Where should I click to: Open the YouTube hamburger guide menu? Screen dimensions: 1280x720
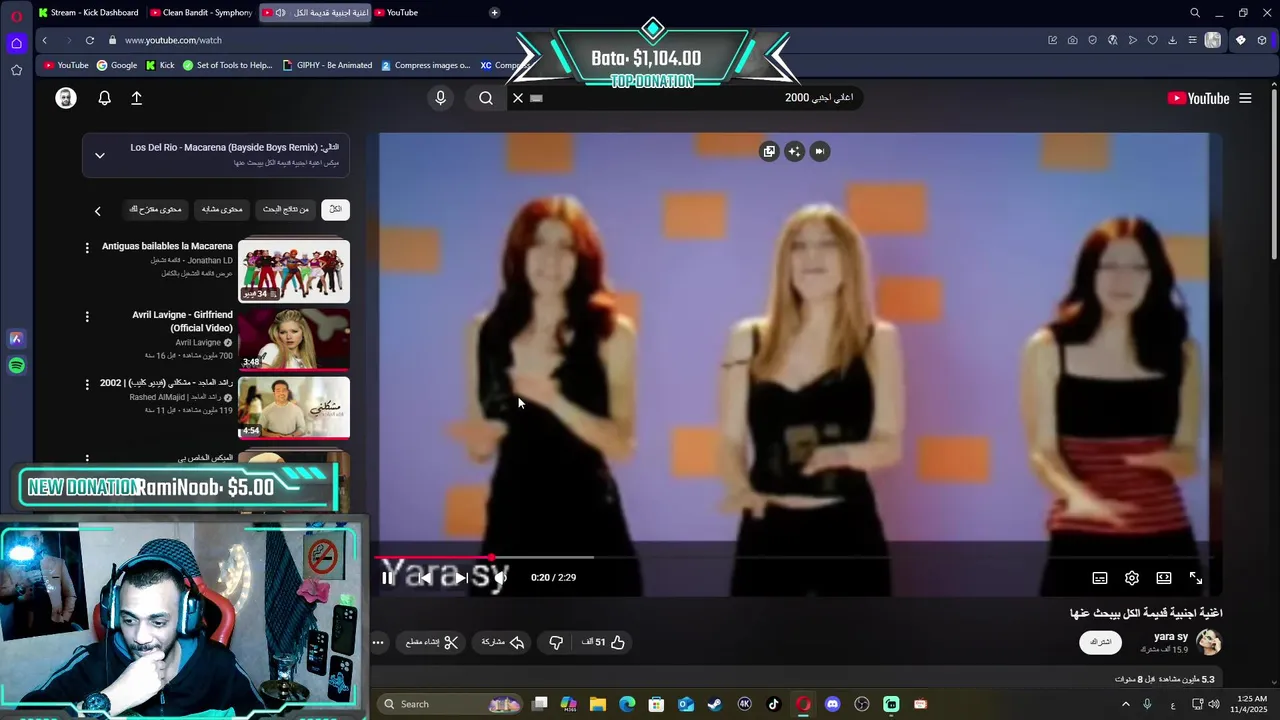coord(1245,98)
